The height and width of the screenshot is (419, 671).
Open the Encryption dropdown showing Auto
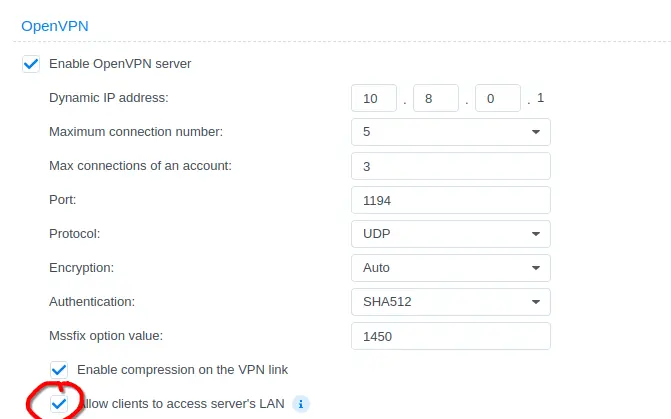[451, 268]
